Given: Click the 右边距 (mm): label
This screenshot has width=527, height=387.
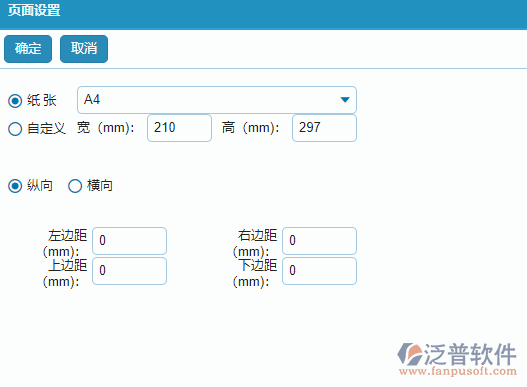Looking at the screenshot, I should click(255, 243).
